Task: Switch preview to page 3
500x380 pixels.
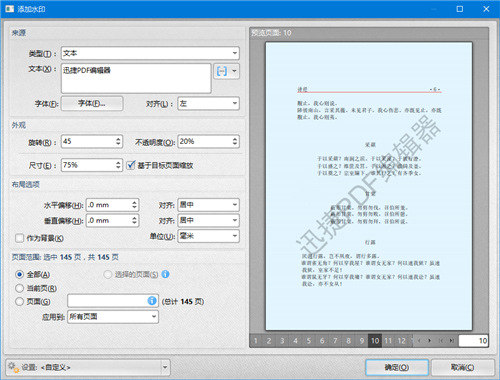Action: [x=282, y=341]
